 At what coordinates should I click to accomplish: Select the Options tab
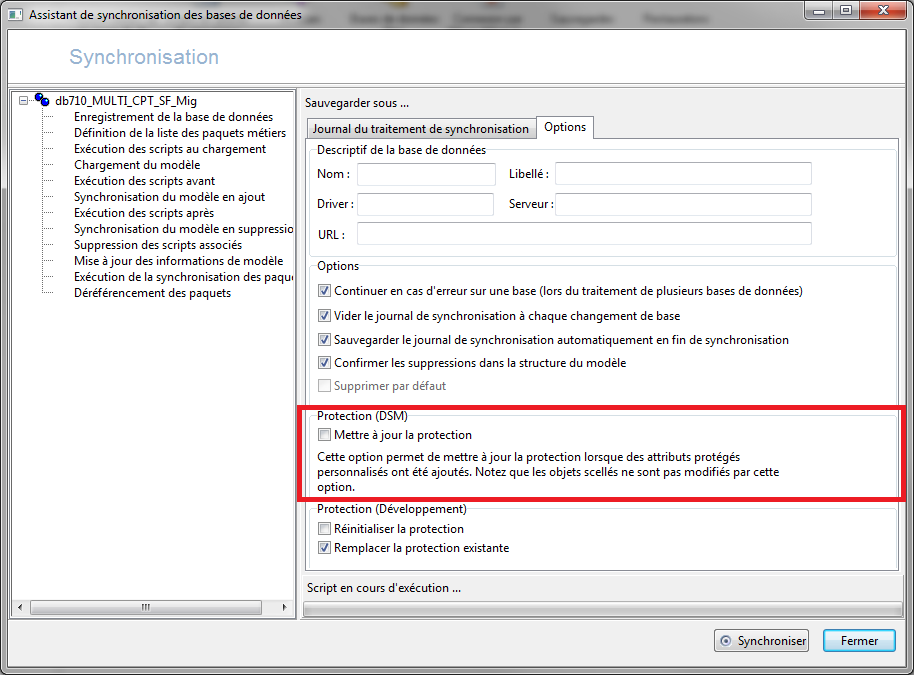click(x=565, y=127)
